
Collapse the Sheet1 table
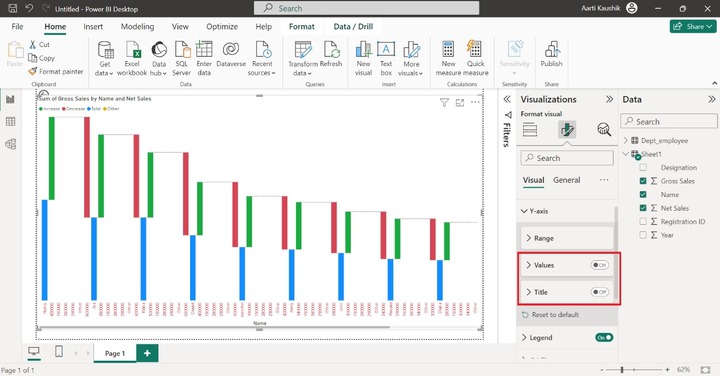coord(625,154)
